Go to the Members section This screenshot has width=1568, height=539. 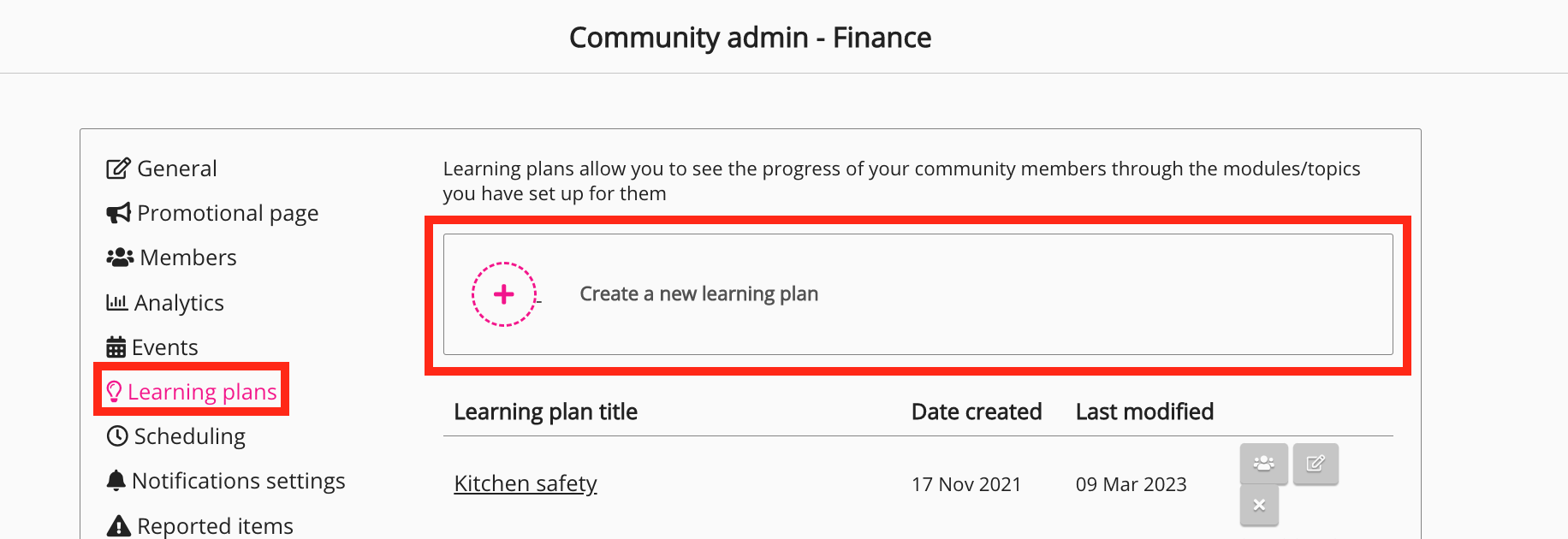coord(187,258)
